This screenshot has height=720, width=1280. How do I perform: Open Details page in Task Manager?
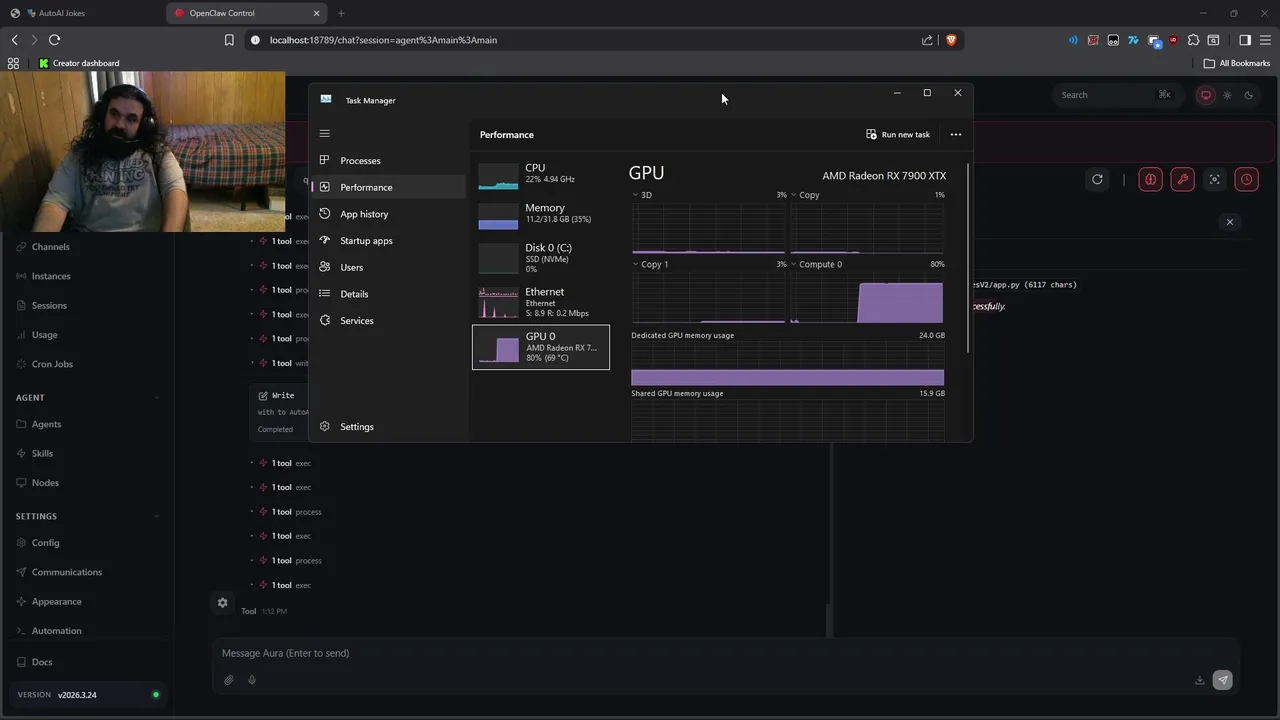(388, 294)
